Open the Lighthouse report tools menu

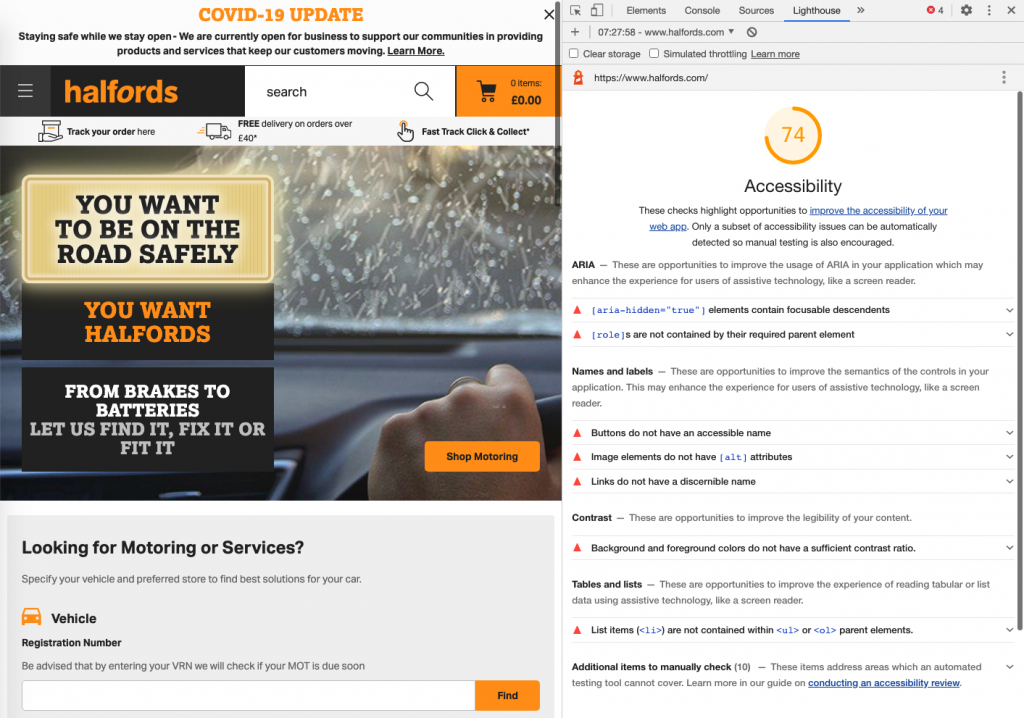[1004, 78]
